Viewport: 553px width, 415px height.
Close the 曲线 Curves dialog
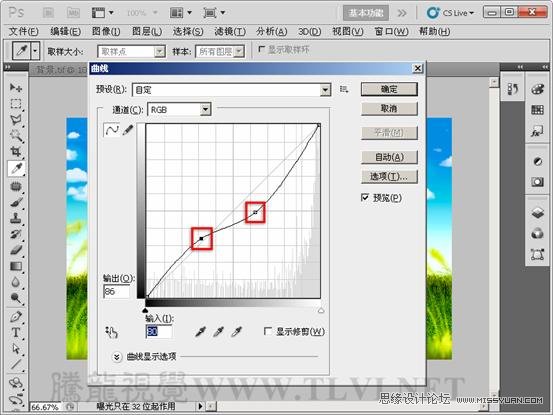418,68
